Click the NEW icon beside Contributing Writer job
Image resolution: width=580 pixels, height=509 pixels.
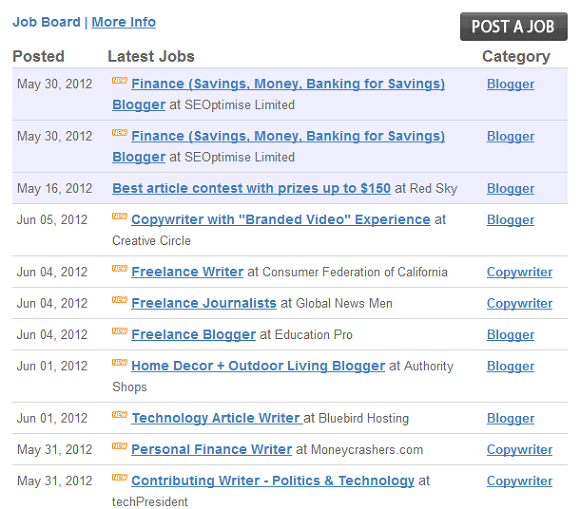tap(119, 478)
